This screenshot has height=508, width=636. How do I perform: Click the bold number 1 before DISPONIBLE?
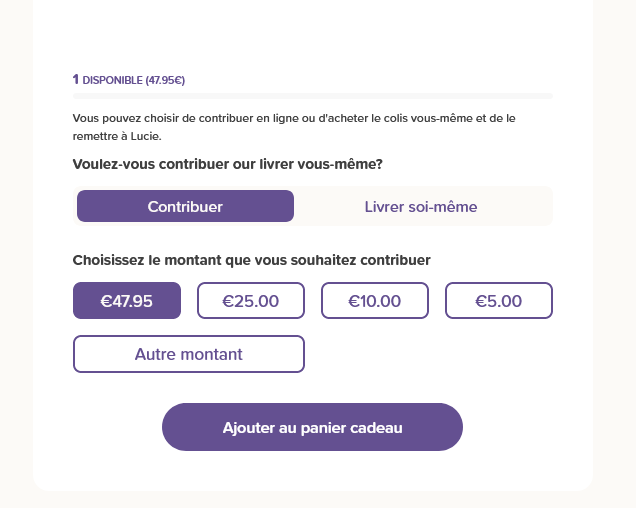click(x=75, y=80)
